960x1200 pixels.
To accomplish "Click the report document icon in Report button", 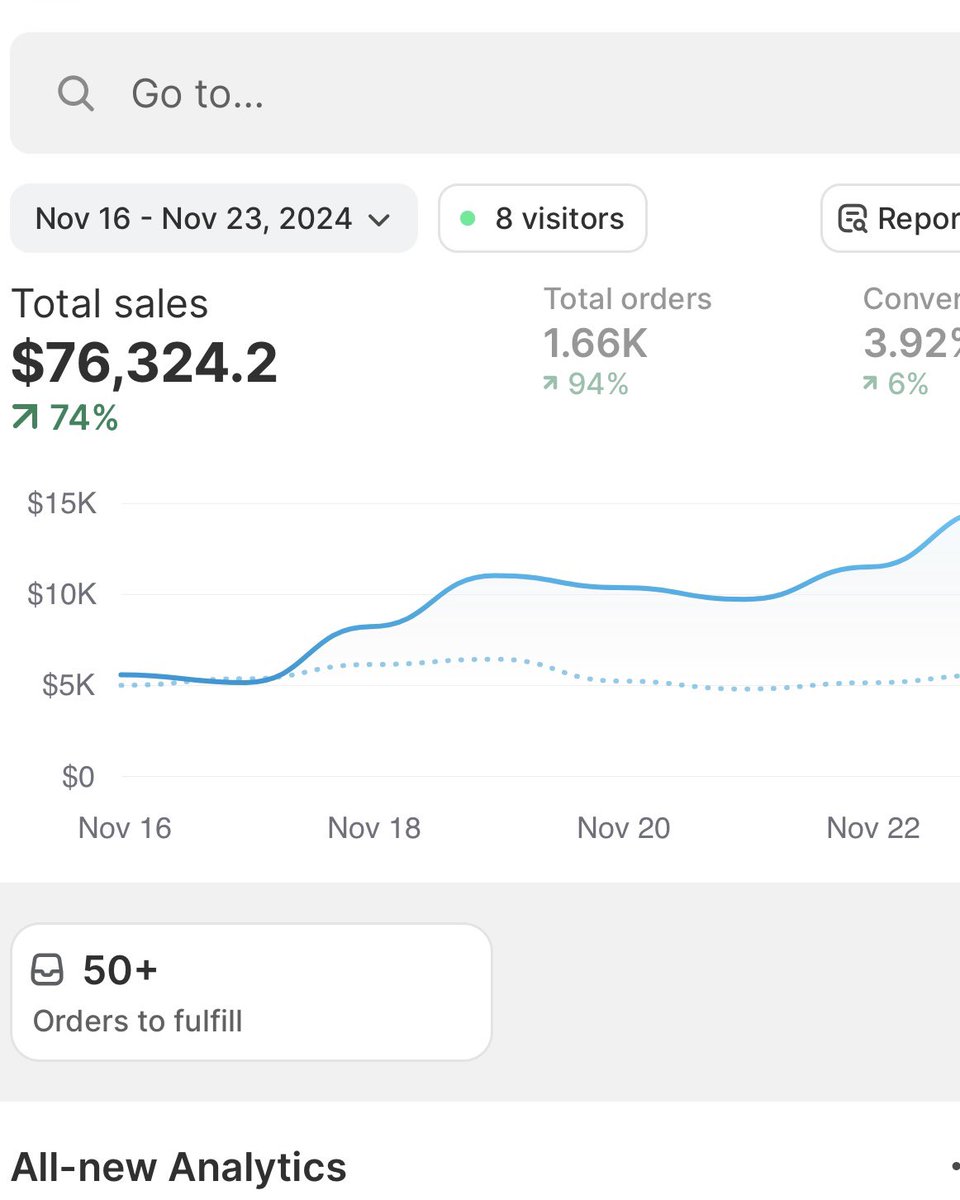I will tap(853, 217).
